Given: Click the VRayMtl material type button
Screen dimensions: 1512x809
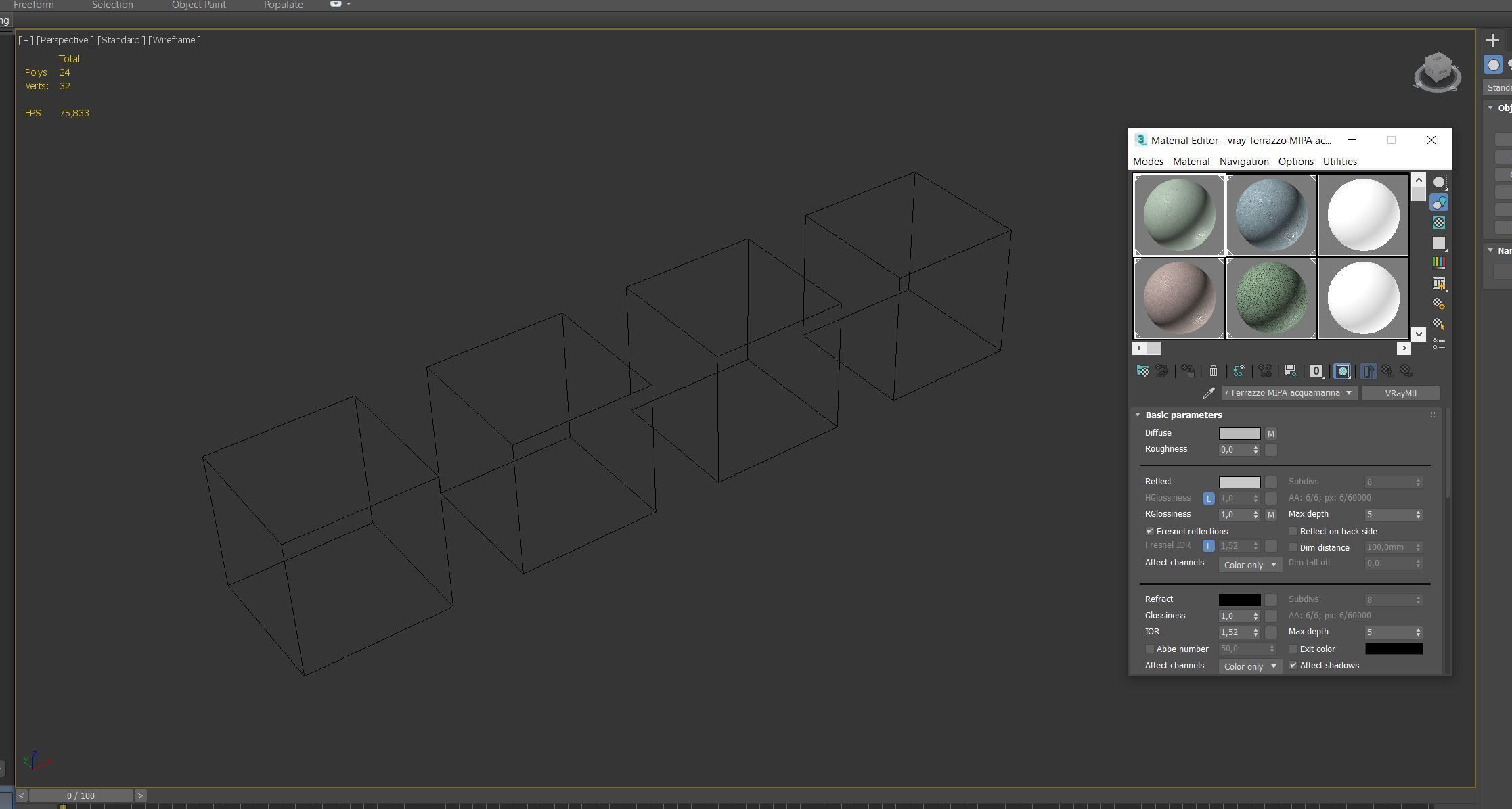Looking at the screenshot, I should (1400, 393).
